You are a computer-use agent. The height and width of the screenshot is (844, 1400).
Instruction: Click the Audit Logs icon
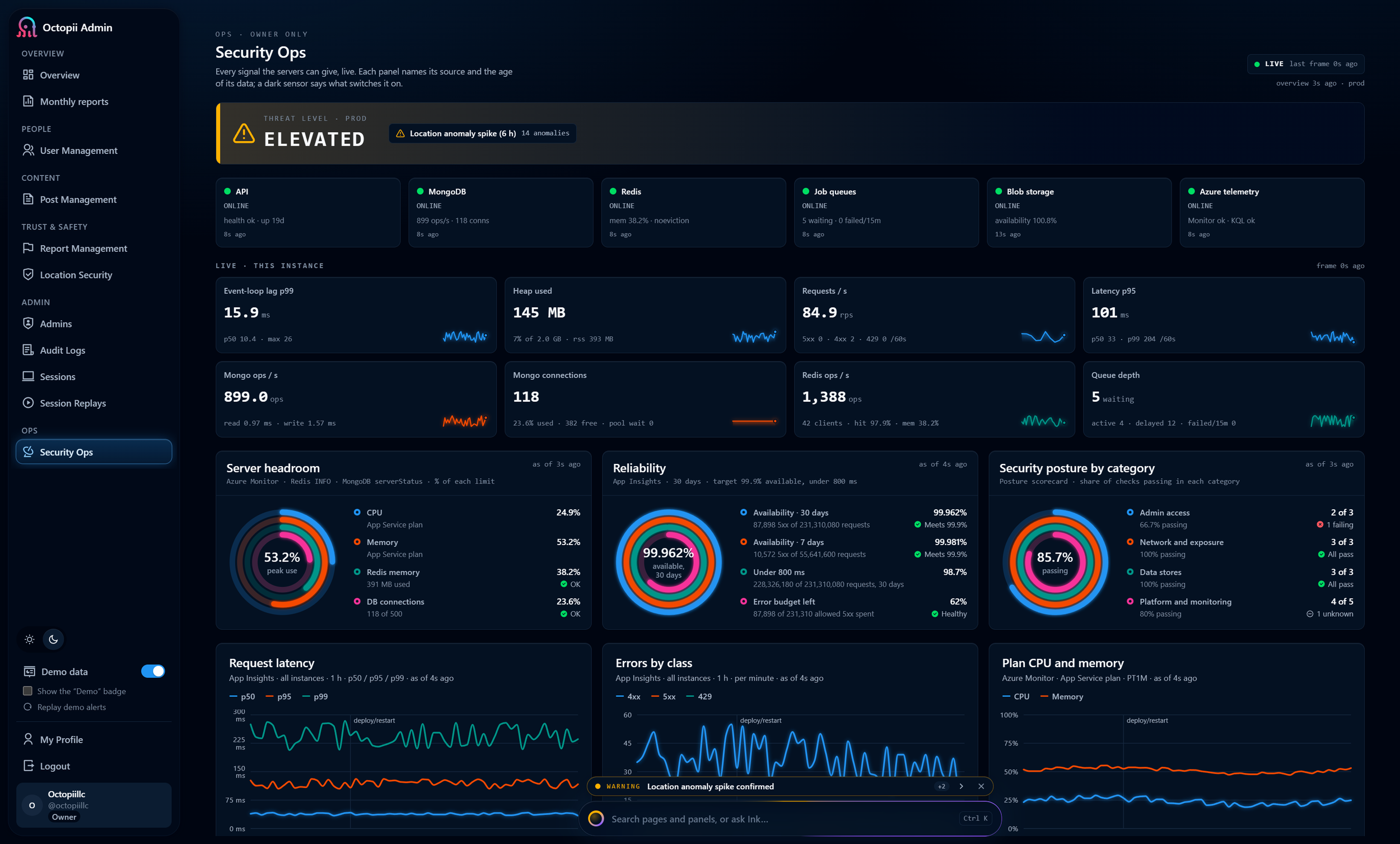[28, 350]
